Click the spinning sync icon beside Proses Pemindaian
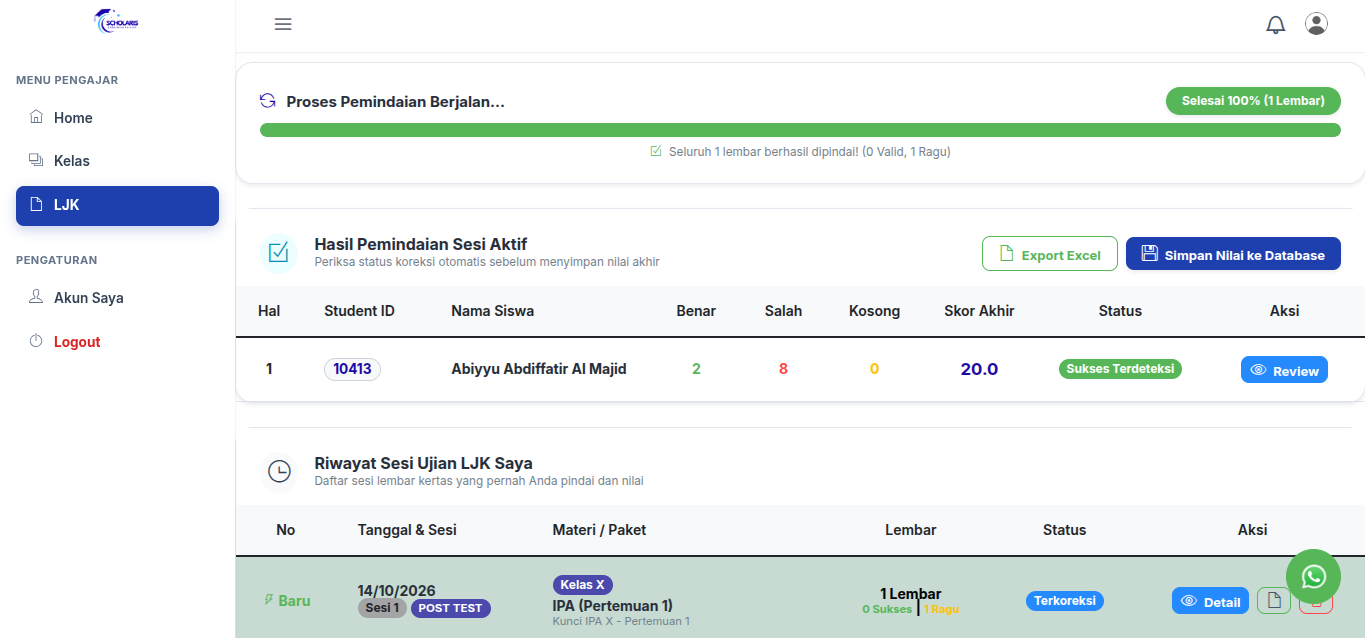 (x=267, y=101)
